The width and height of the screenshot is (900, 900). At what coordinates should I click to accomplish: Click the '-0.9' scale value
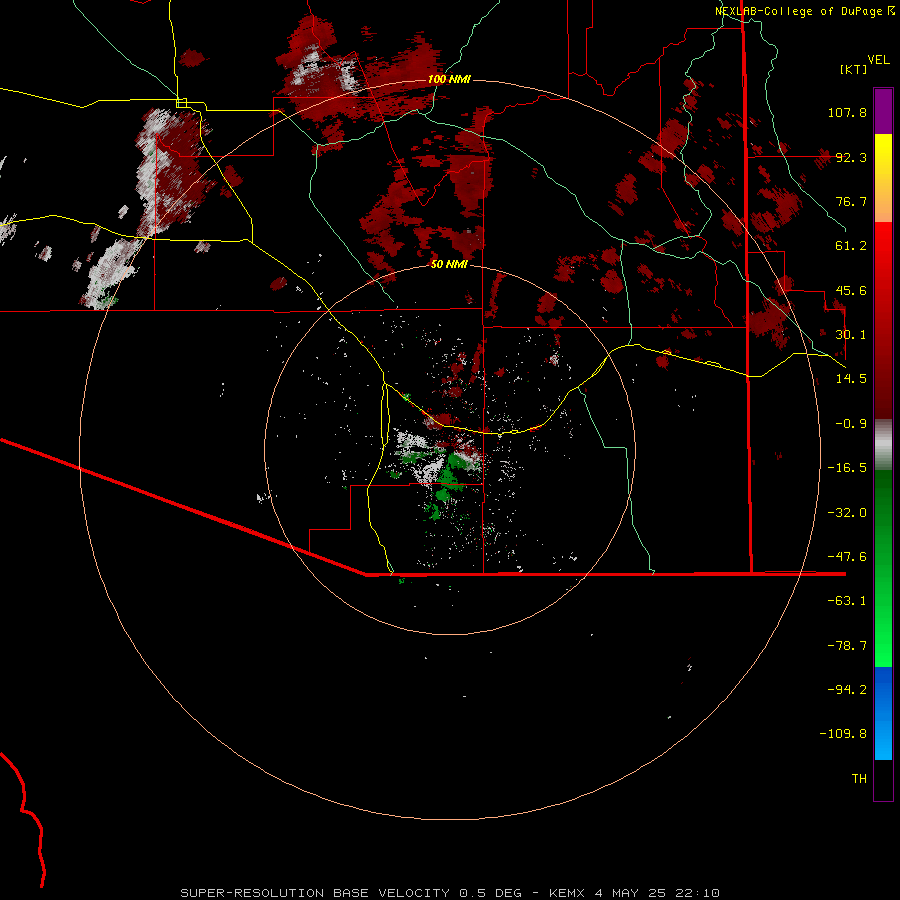851,424
